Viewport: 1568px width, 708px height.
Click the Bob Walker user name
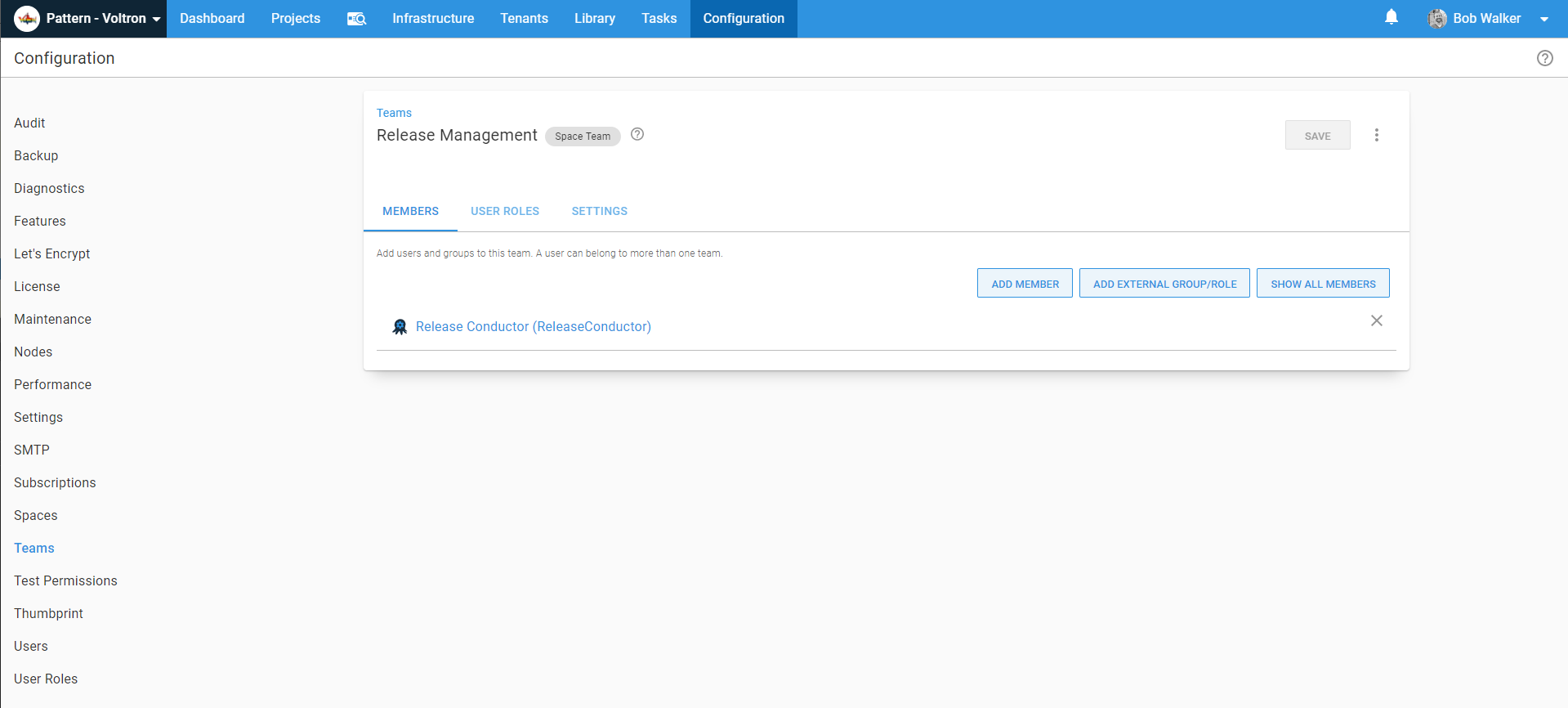1486,19
